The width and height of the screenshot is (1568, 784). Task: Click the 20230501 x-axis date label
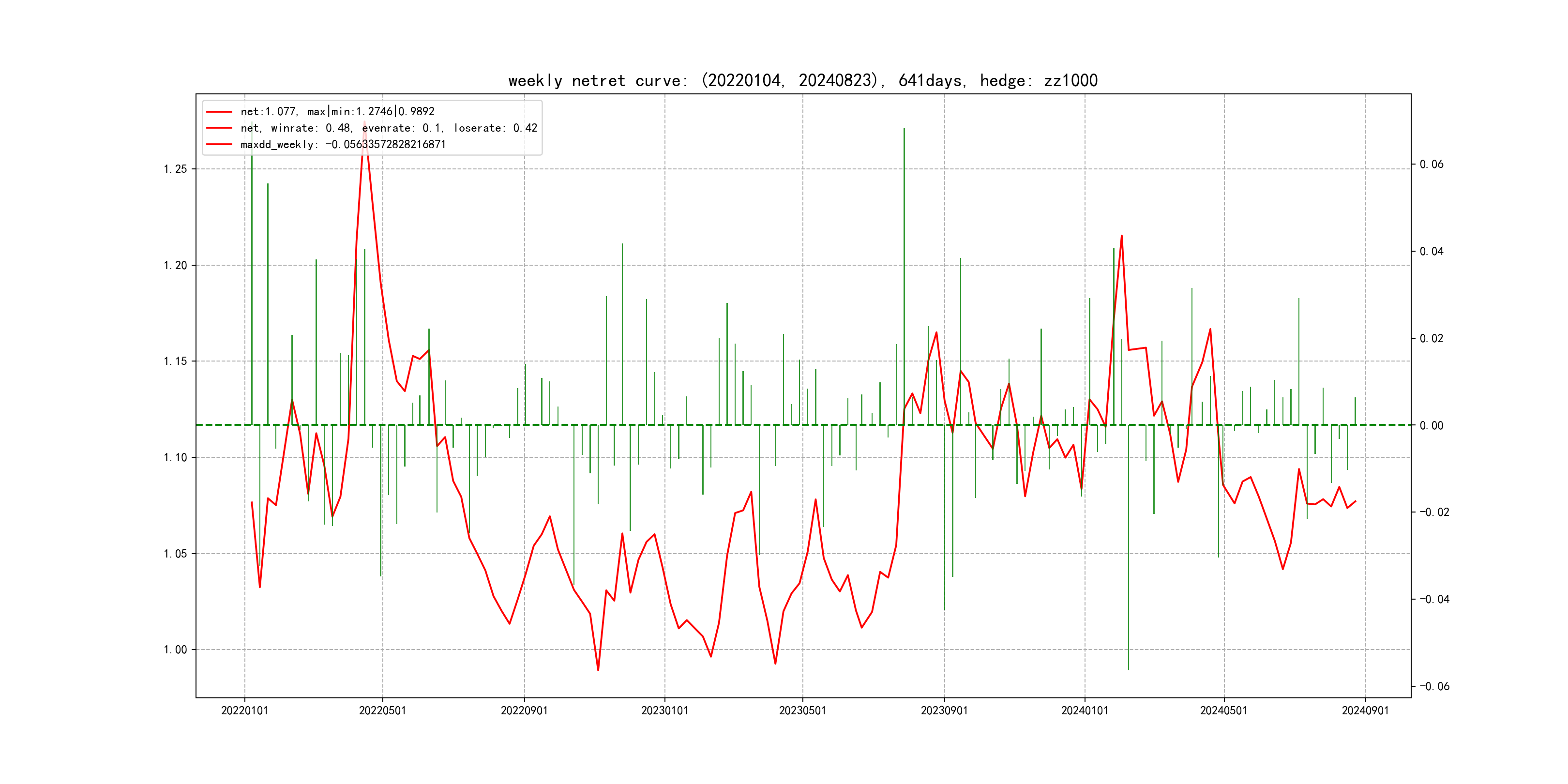(802, 711)
